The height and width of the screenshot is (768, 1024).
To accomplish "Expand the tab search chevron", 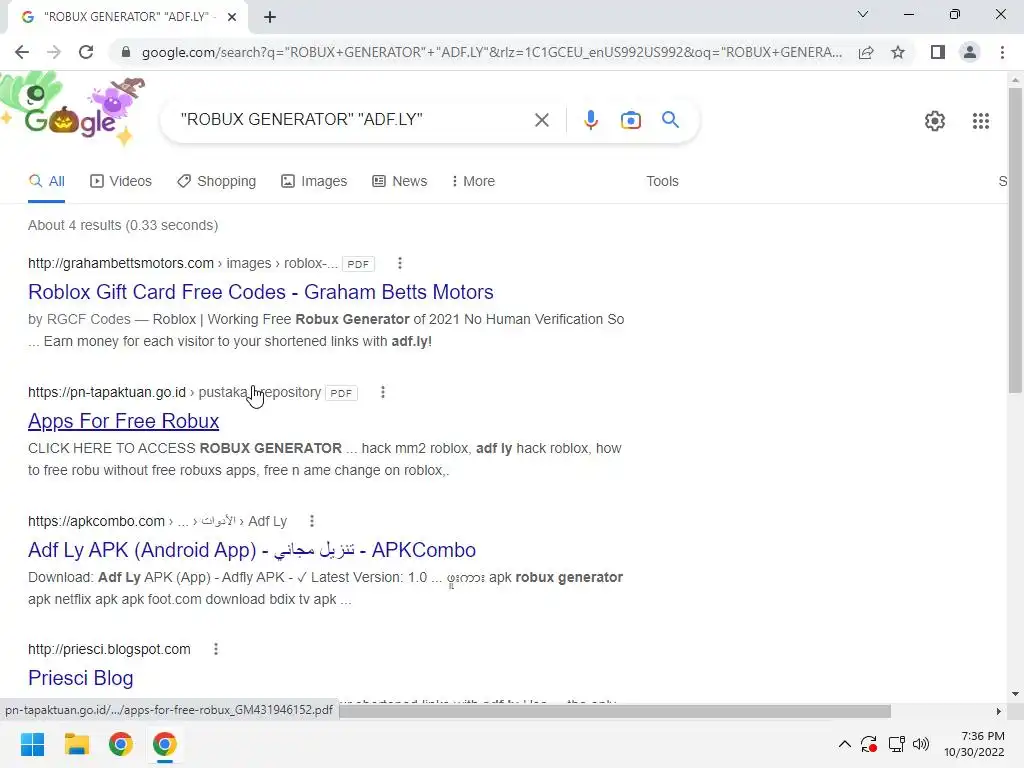I will click(863, 14).
